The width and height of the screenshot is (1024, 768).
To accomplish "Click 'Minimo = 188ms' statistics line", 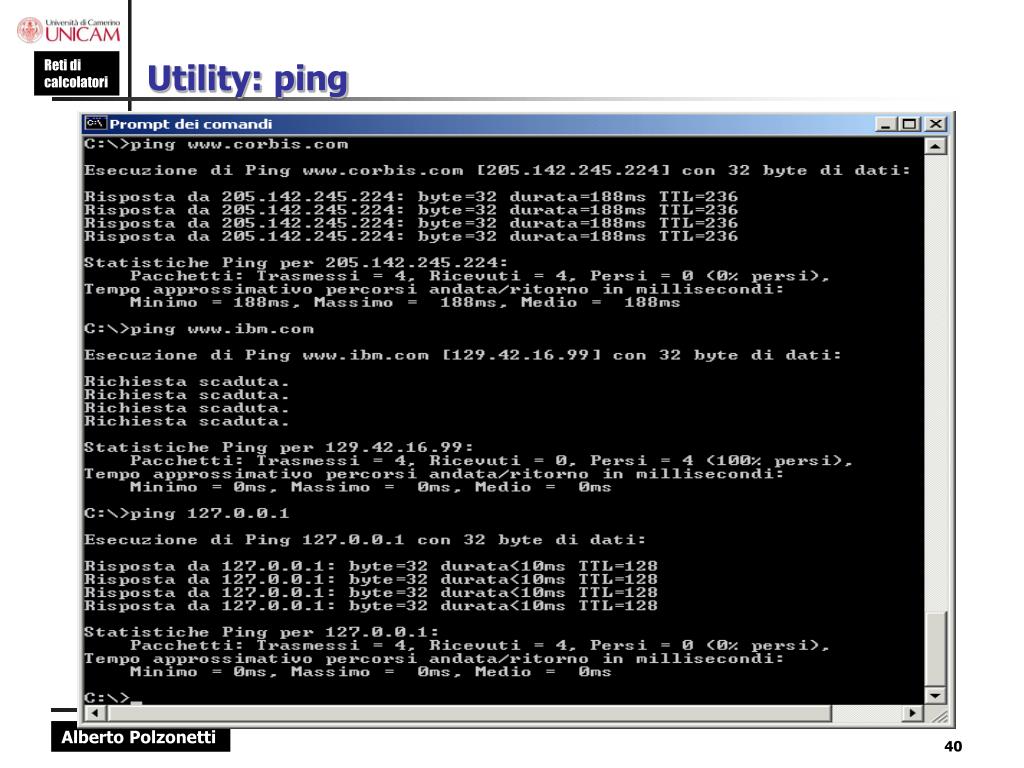I will point(405,302).
